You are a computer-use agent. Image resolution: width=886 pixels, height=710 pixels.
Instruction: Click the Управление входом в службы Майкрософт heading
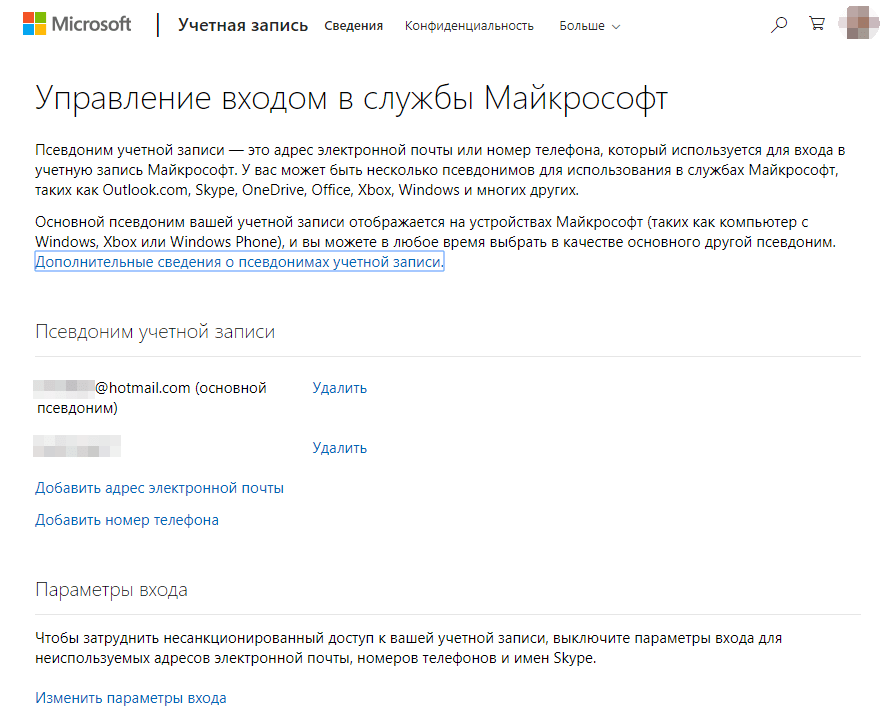coord(351,99)
